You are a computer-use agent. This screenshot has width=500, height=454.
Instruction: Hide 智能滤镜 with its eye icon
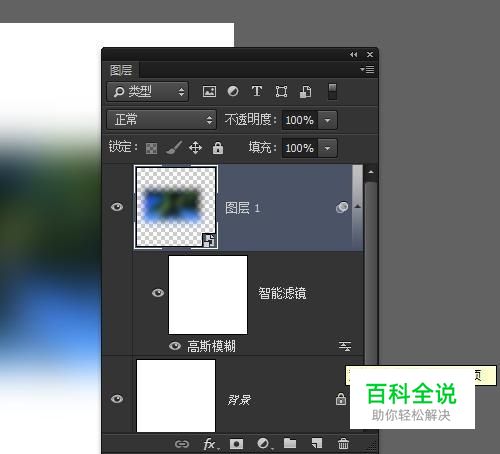158,293
